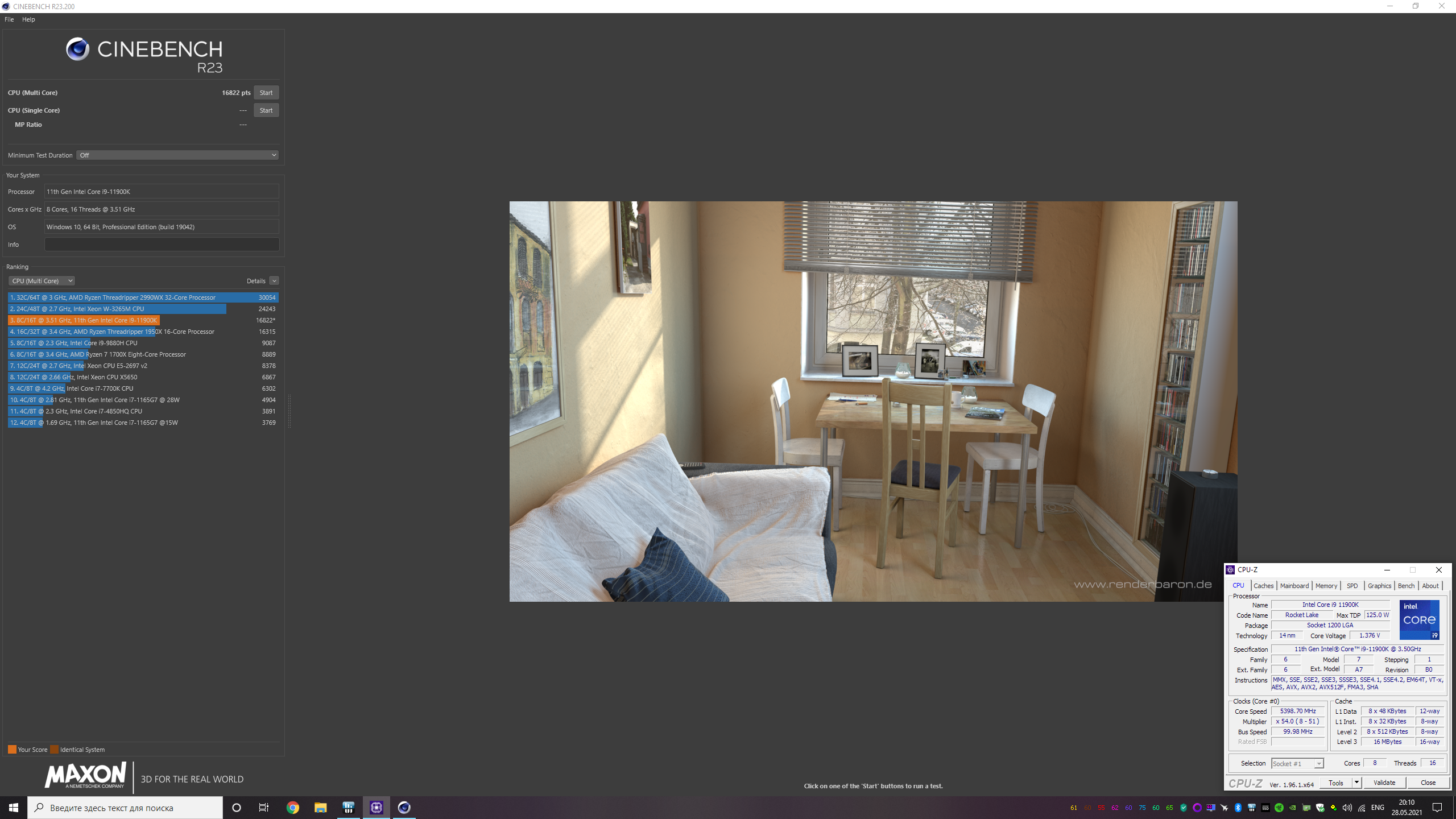
Task: Click the Bluetooth tray icon
Action: [1238, 808]
